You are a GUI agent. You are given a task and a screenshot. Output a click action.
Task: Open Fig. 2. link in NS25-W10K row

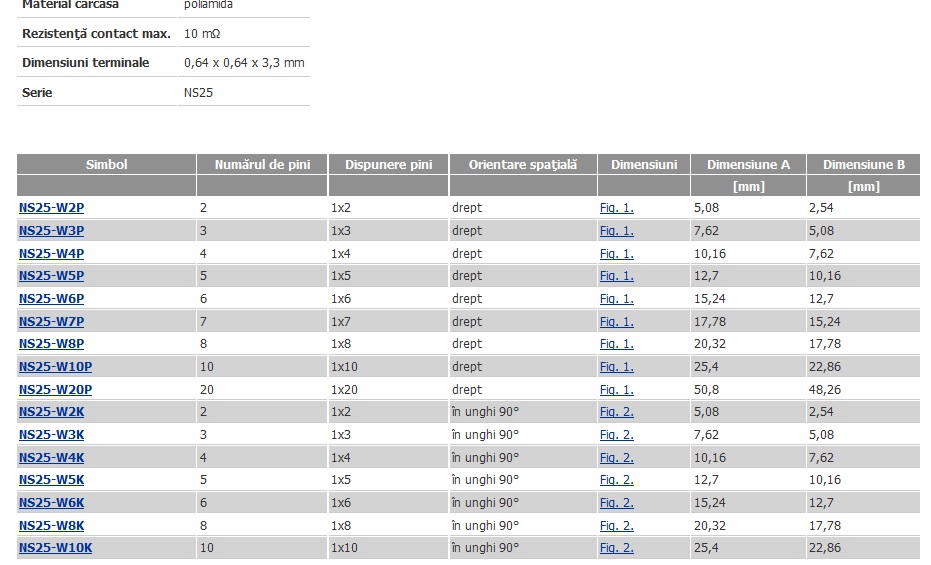pos(616,548)
